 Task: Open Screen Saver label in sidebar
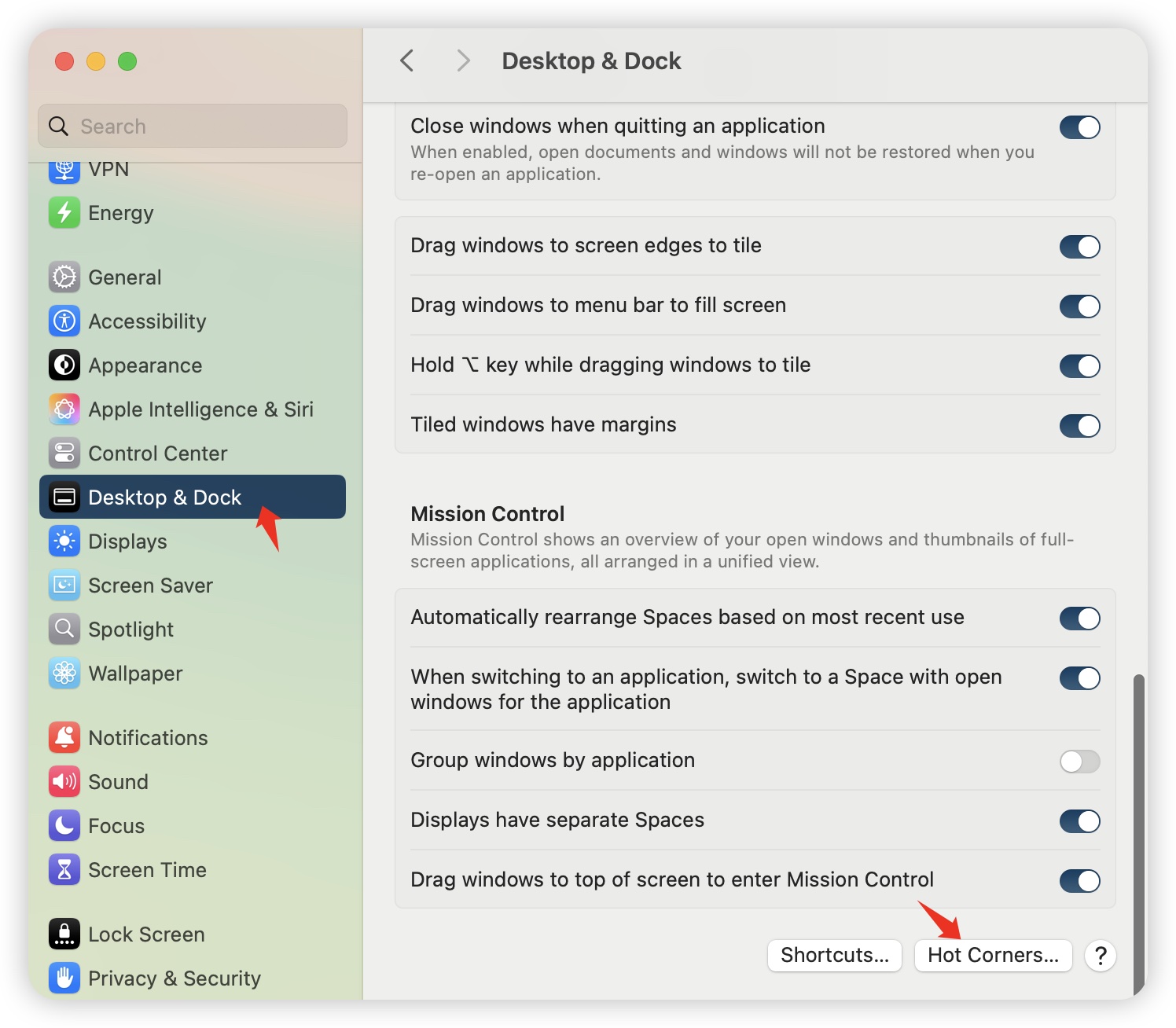pyautogui.click(x=150, y=586)
